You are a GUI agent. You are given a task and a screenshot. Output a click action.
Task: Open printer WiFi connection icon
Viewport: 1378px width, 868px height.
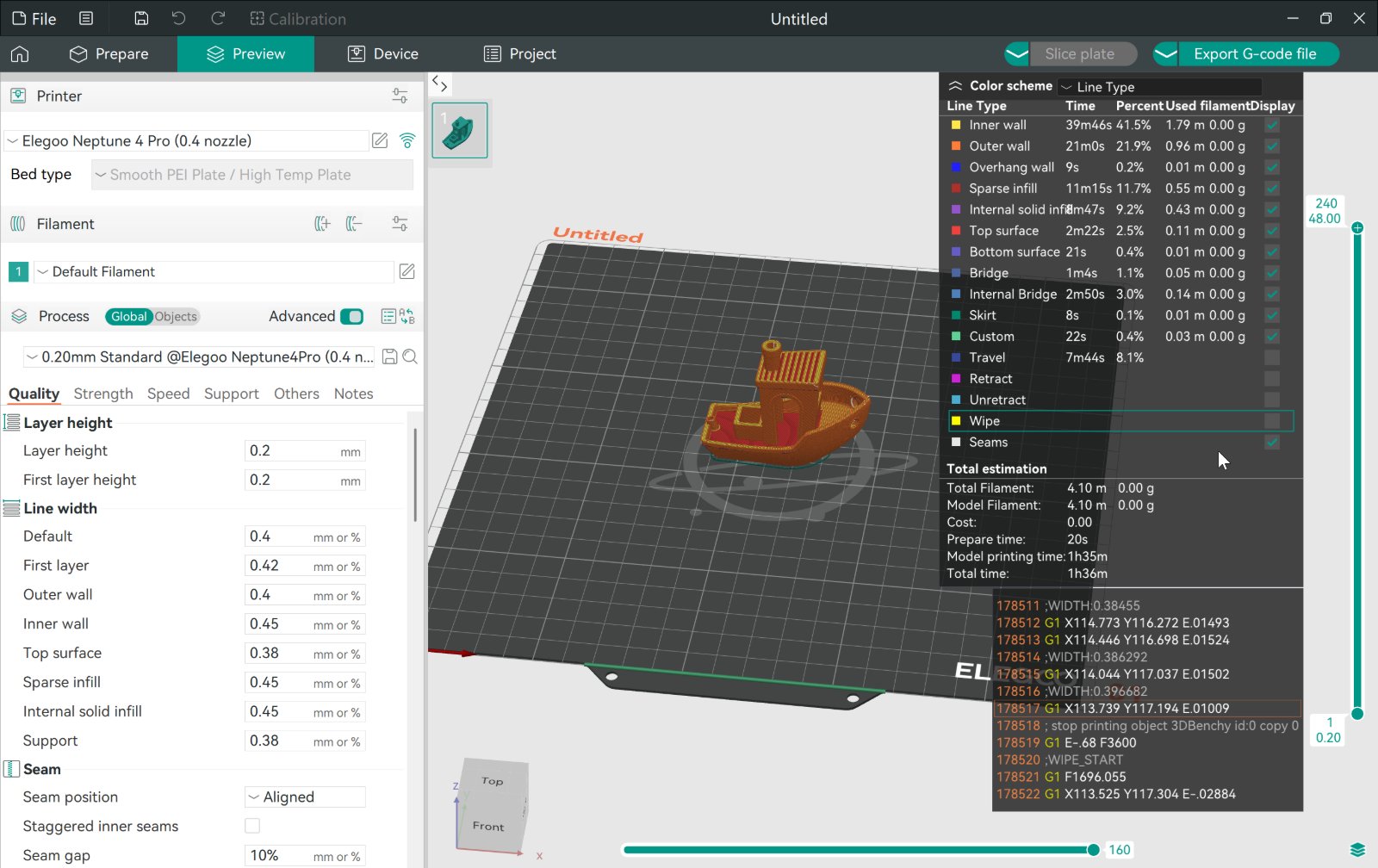pyautogui.click(x=407, y=140)
